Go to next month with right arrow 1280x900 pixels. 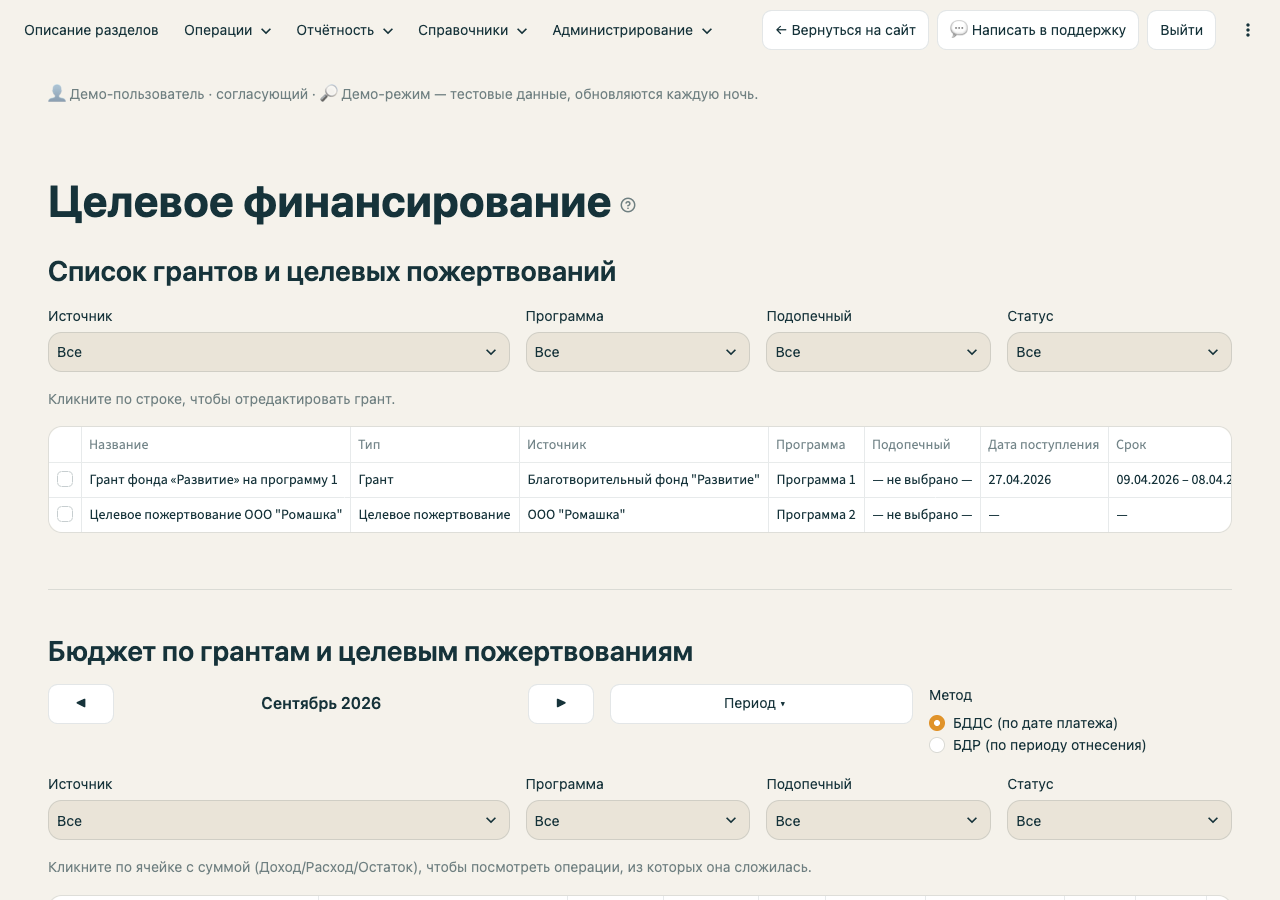(x=561, y=703)
